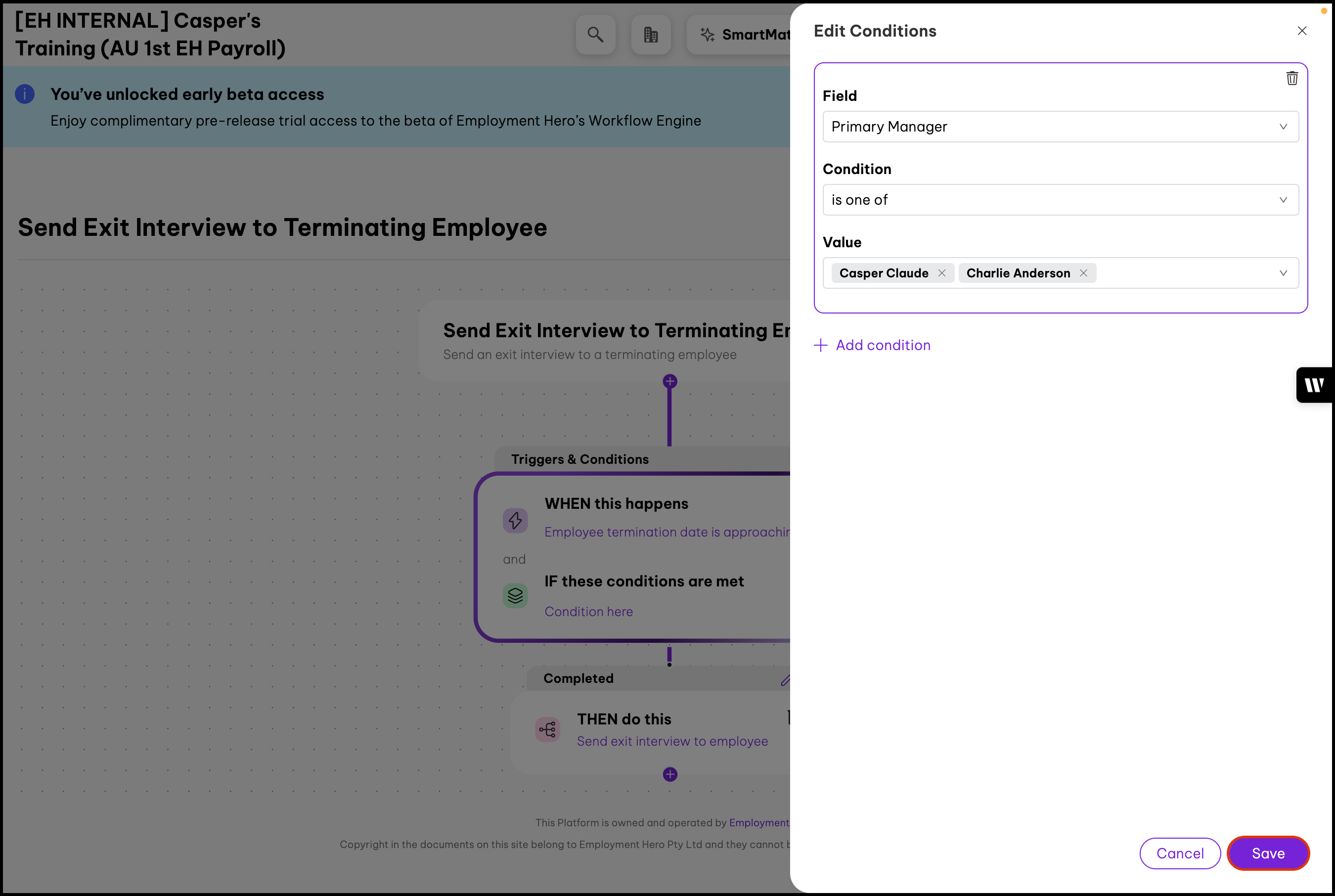Viewport: 1335px width, 896px height.
Task: Save the edited conditions
Action: click(x=1268, y=853)
